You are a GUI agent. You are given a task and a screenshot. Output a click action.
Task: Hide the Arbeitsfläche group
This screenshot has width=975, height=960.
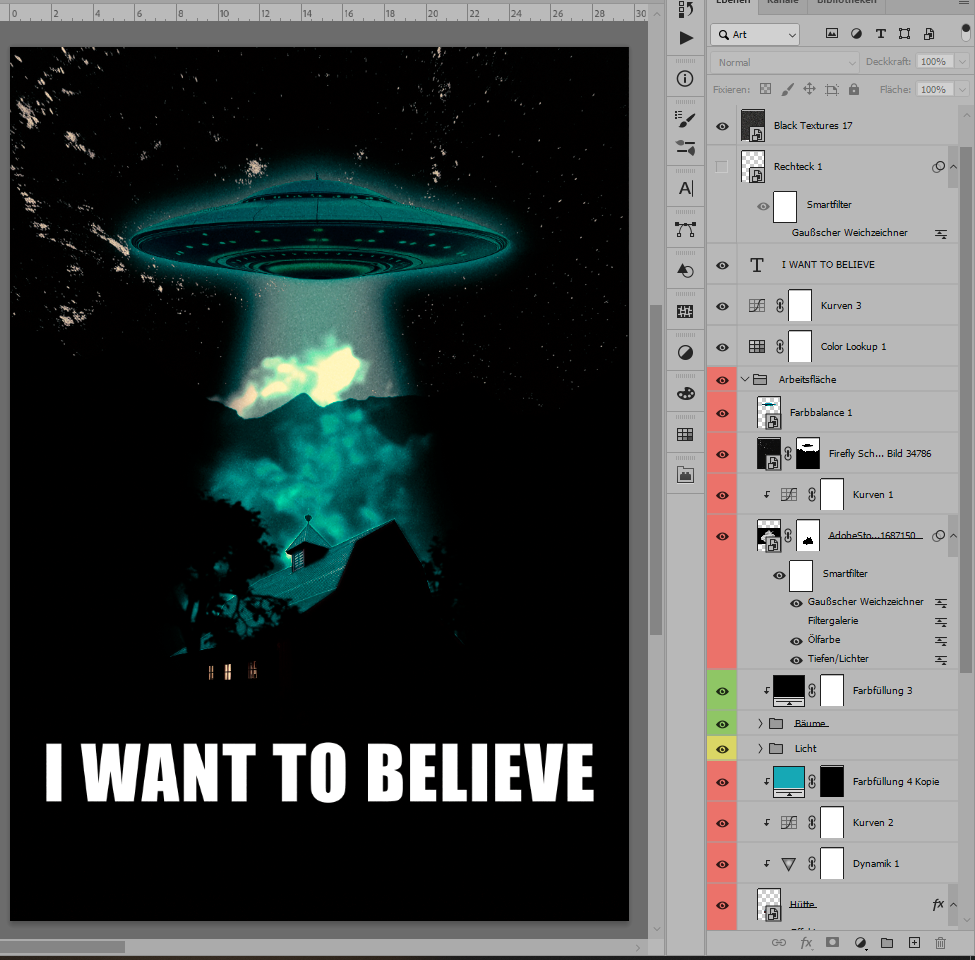722,380
